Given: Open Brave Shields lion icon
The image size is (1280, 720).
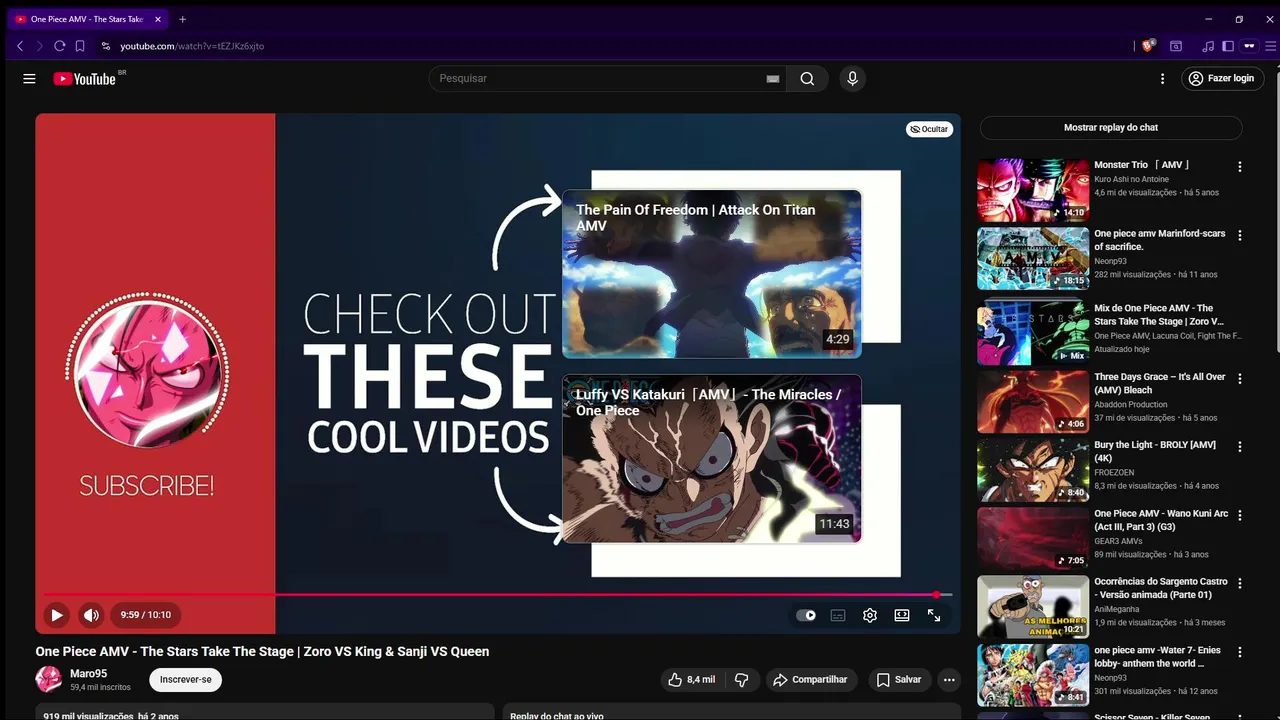Looking at the screenshot, I should (x=1149, y=45).
